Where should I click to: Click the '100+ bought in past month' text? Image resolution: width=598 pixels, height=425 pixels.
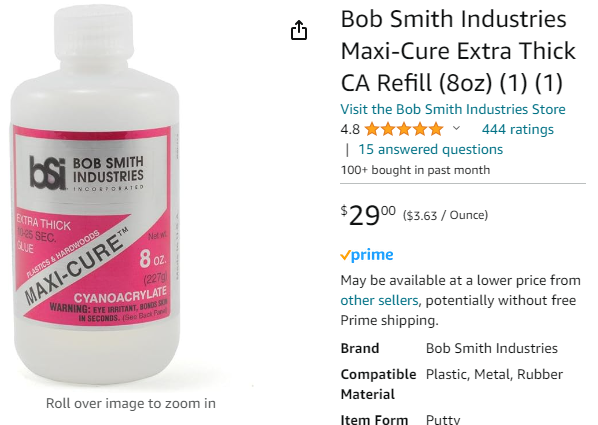[x=415, y=170]
